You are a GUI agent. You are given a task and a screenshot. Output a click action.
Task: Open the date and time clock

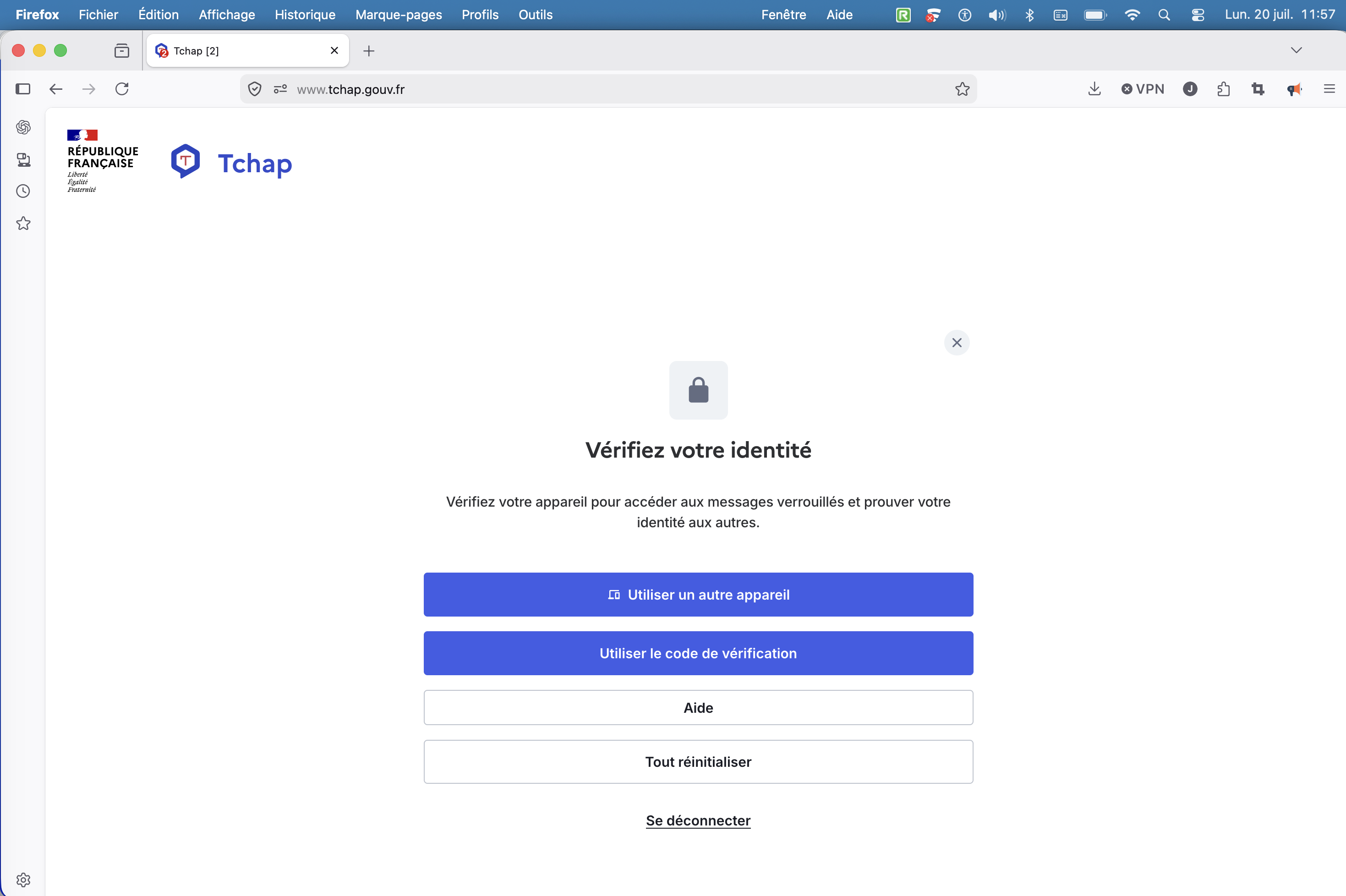point(1280,15)
